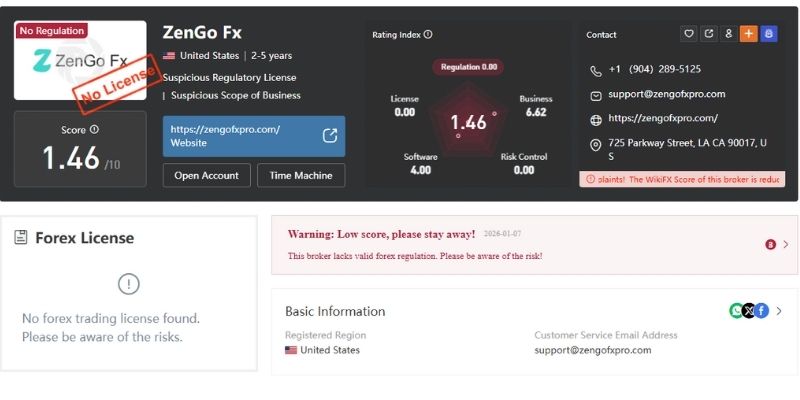Click the Forex License document icon

click(20, 237)
